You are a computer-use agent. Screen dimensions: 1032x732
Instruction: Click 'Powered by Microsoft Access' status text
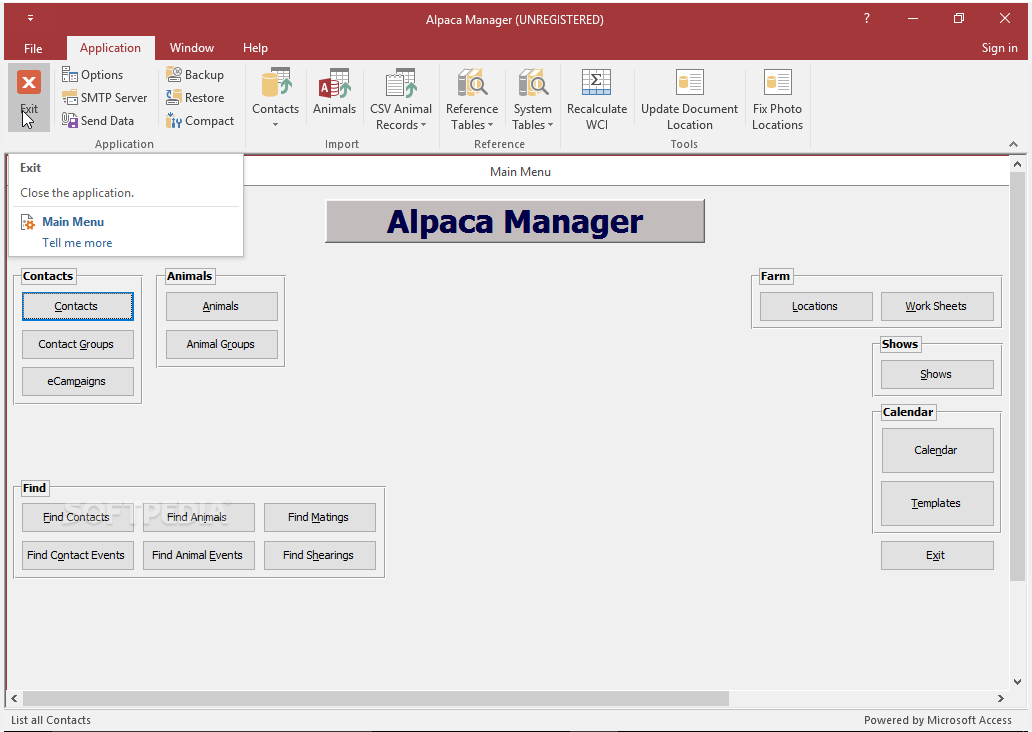pos(937,720)
